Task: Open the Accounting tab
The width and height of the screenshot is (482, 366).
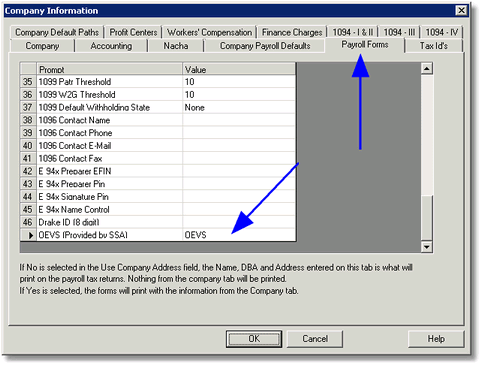Action: pyautogui.click(x=111, y=46)
